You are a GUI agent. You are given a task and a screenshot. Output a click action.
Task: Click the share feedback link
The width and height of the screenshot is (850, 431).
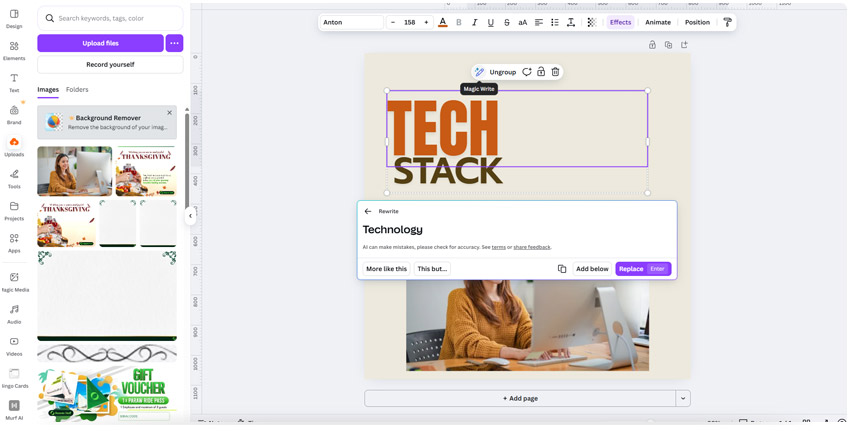[x=532, y=247]
